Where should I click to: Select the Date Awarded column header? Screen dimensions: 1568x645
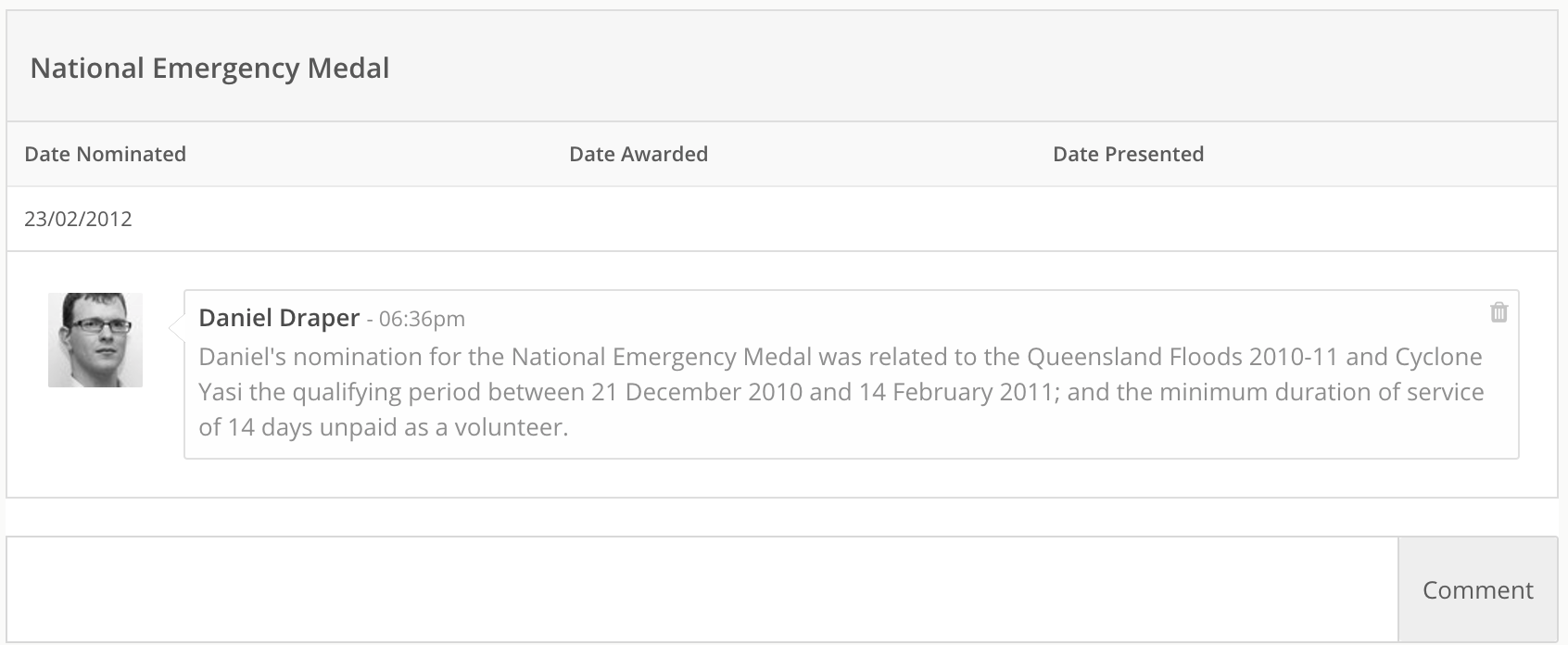639,154
